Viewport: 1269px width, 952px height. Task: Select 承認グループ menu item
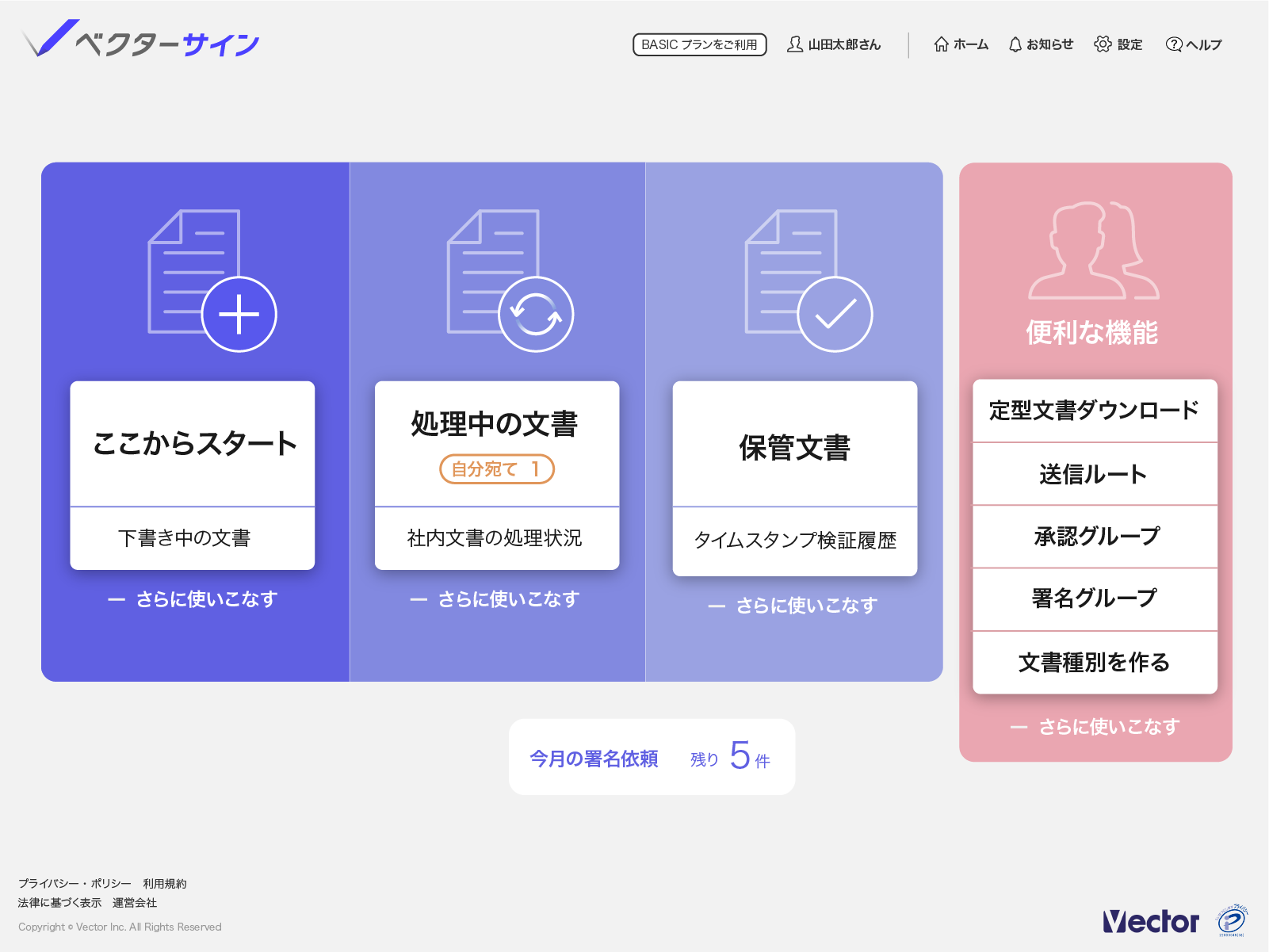[x=1095, y=537]
